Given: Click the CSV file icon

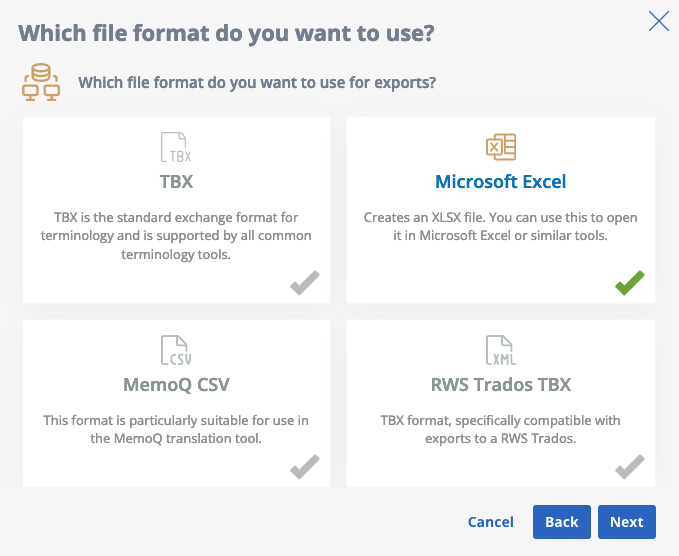Looking at the screenshot, I should click(176, 350).
